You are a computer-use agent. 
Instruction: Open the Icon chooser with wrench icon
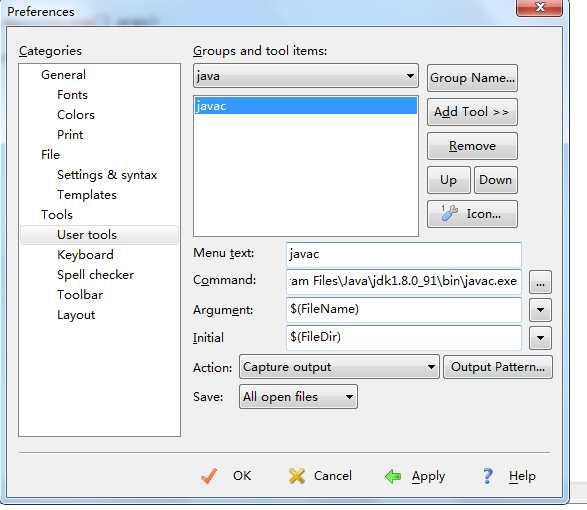pos(472,214)
